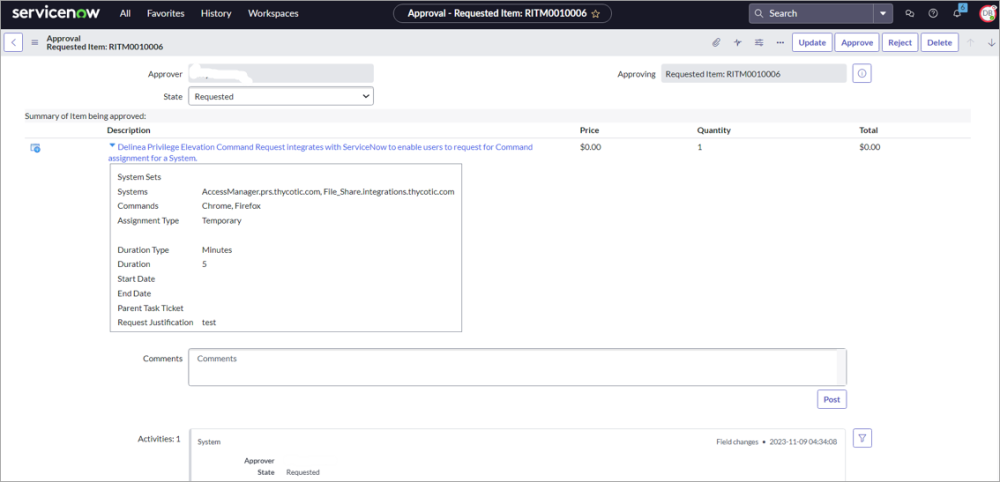1000x482 pixels.
Task: Click the Reject button
Action: (900, 43)
